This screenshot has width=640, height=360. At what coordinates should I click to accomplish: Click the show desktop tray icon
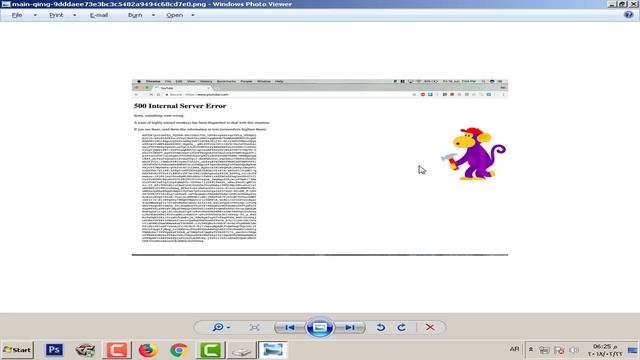coord(633,350)
